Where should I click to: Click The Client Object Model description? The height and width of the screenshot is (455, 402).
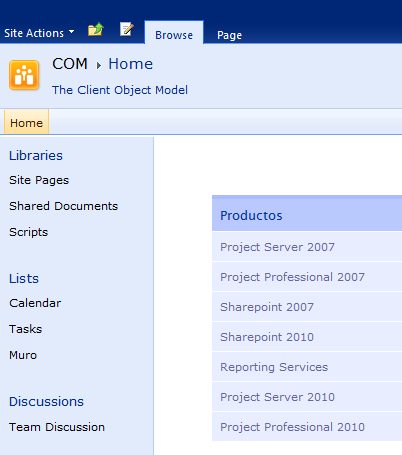tap(120, 90)
